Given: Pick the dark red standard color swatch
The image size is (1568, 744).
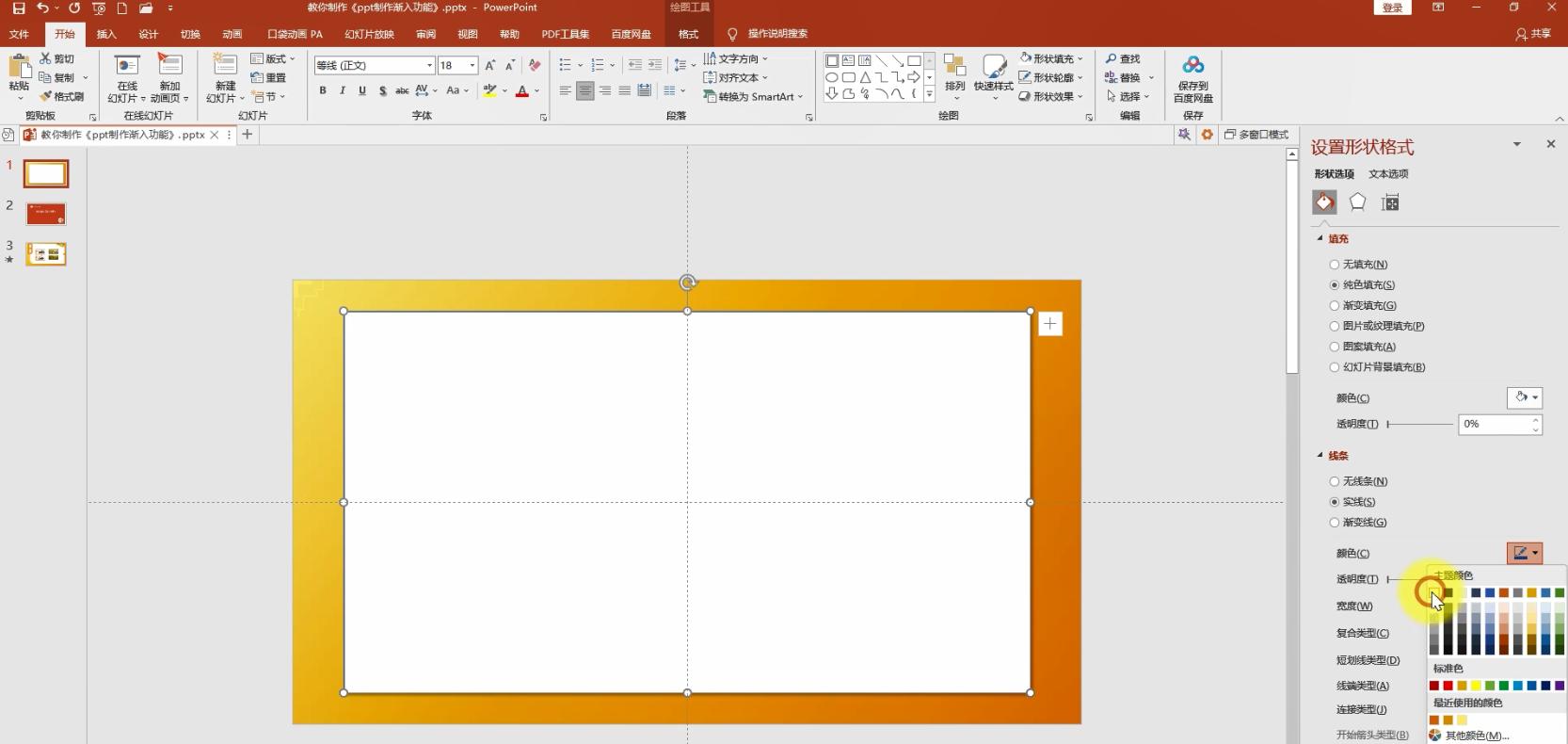Looking at the screenshot, I should coord(1434,686).
